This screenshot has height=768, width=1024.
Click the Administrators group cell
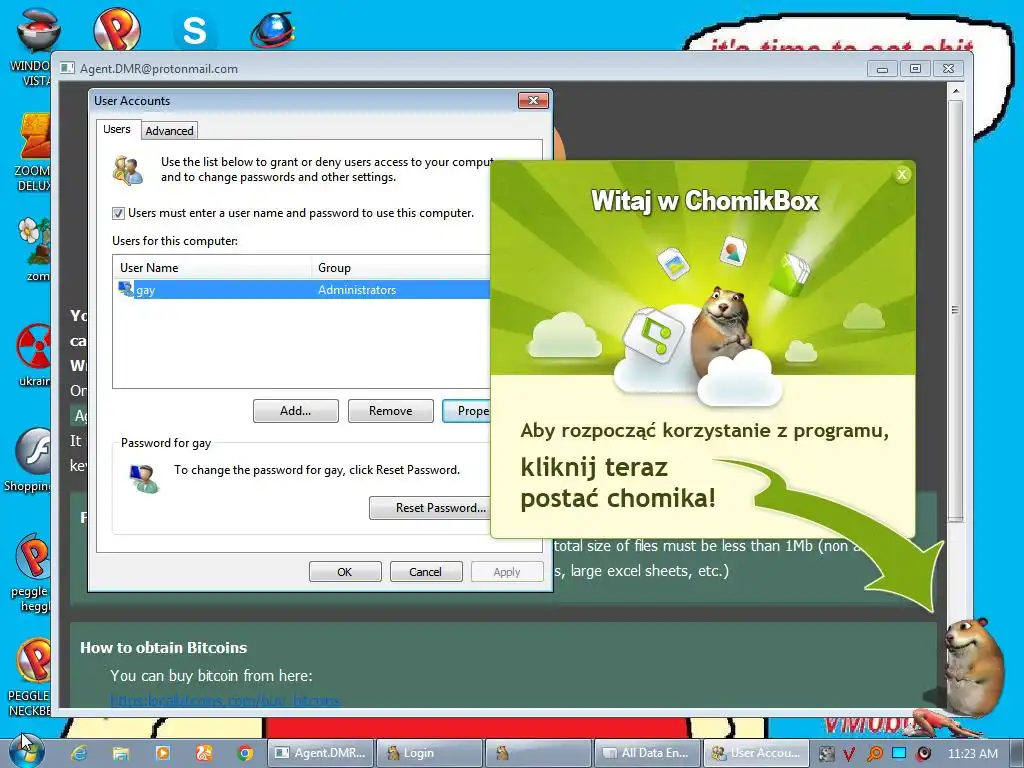357,290
